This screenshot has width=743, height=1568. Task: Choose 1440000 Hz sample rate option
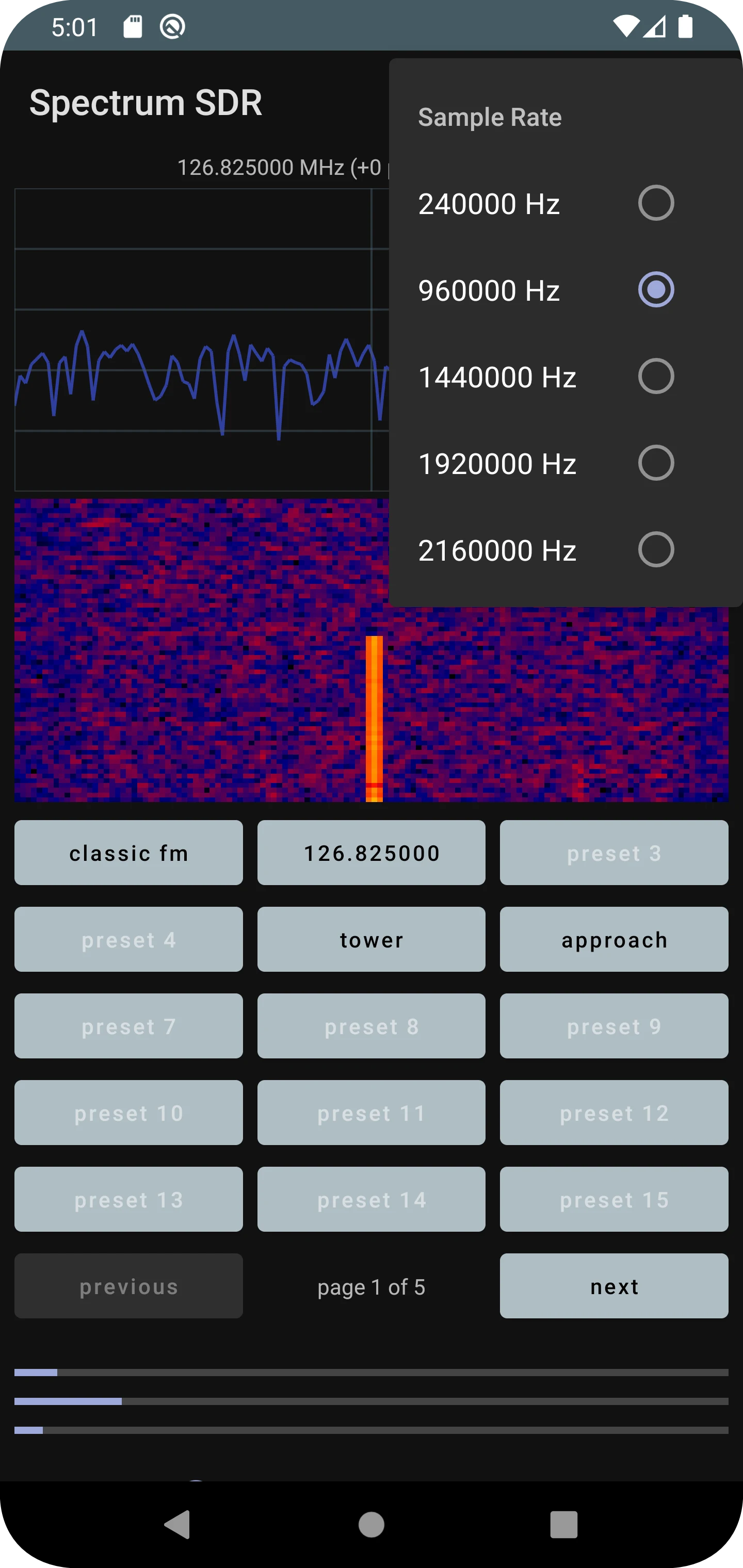(566, 377)
